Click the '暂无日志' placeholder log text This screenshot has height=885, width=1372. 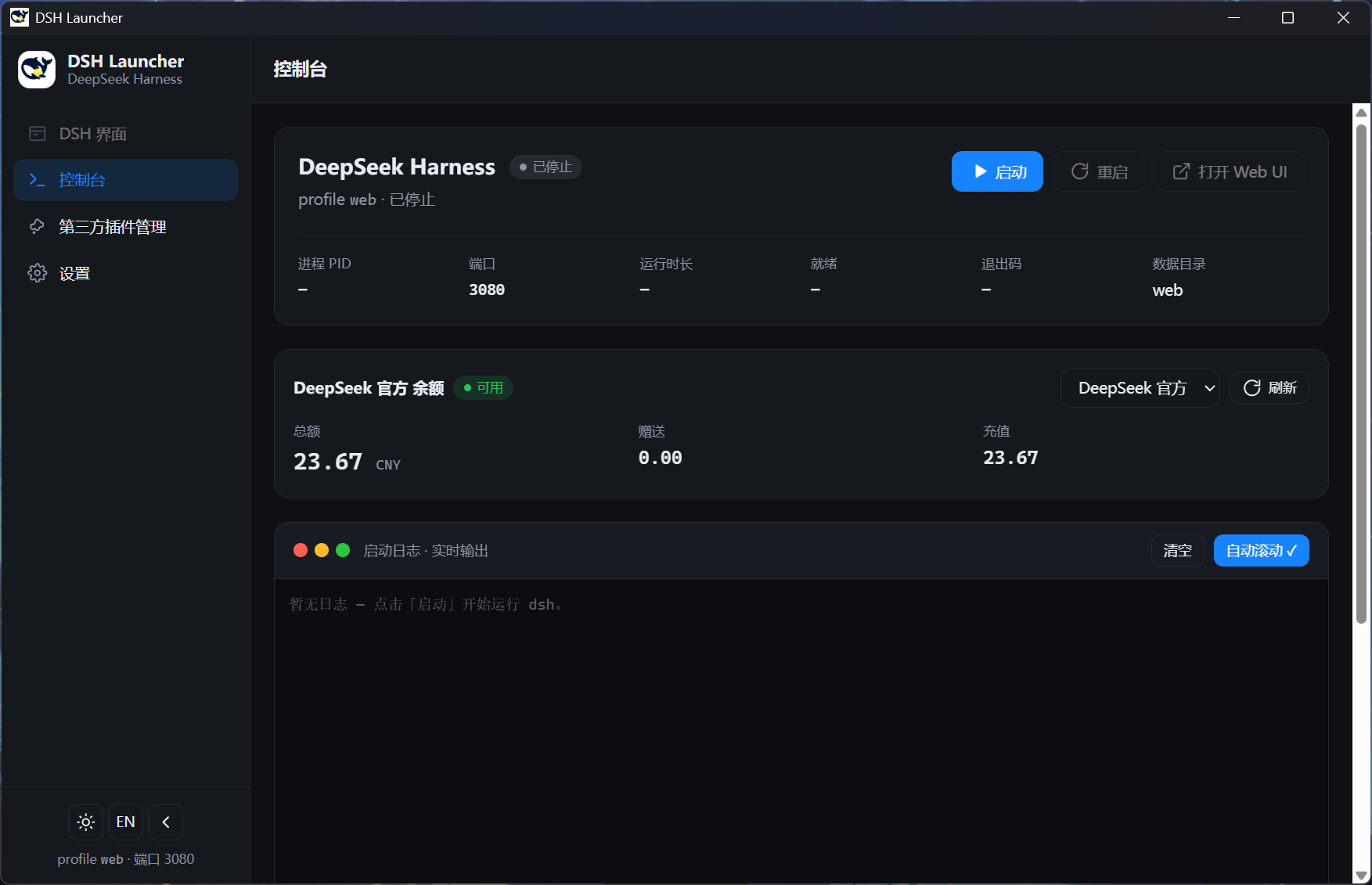click(x=426, y=604)
